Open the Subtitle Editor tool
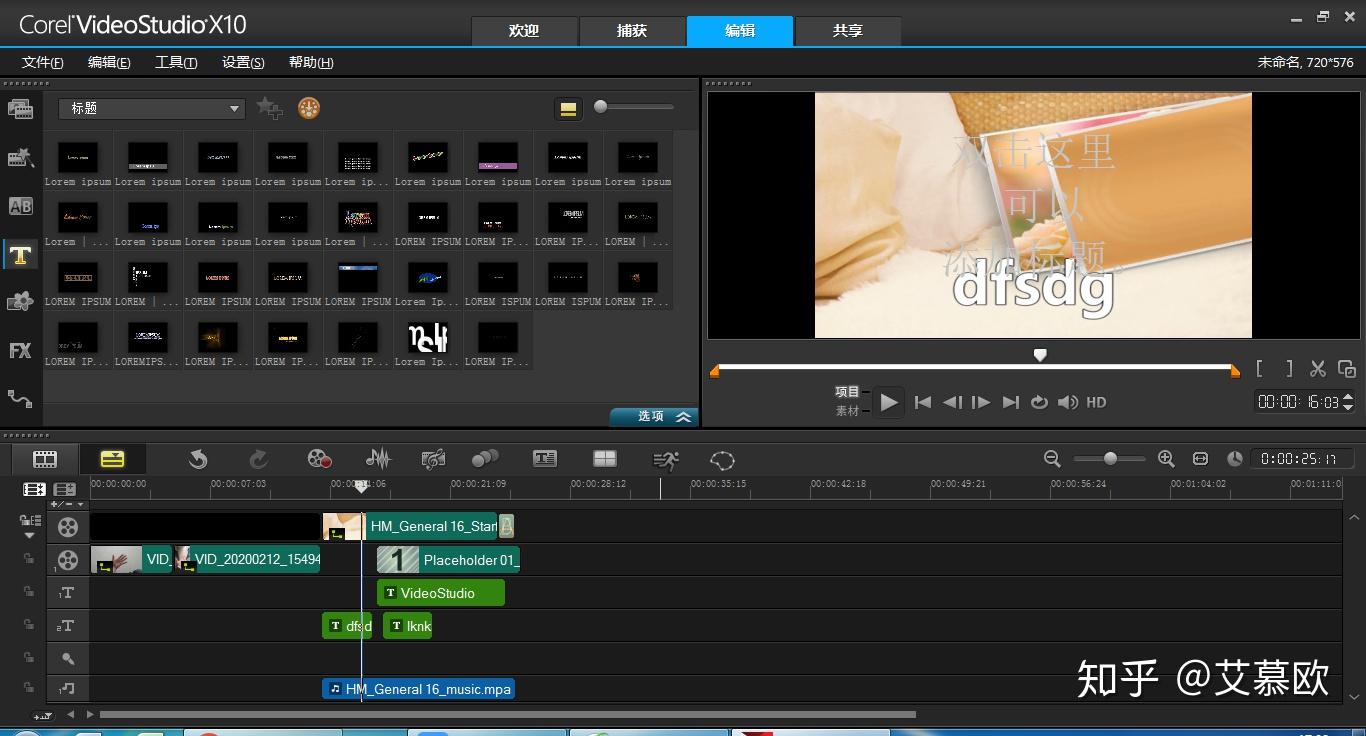Viewport: 1366px width, 736px height. (x=545, y=459)
